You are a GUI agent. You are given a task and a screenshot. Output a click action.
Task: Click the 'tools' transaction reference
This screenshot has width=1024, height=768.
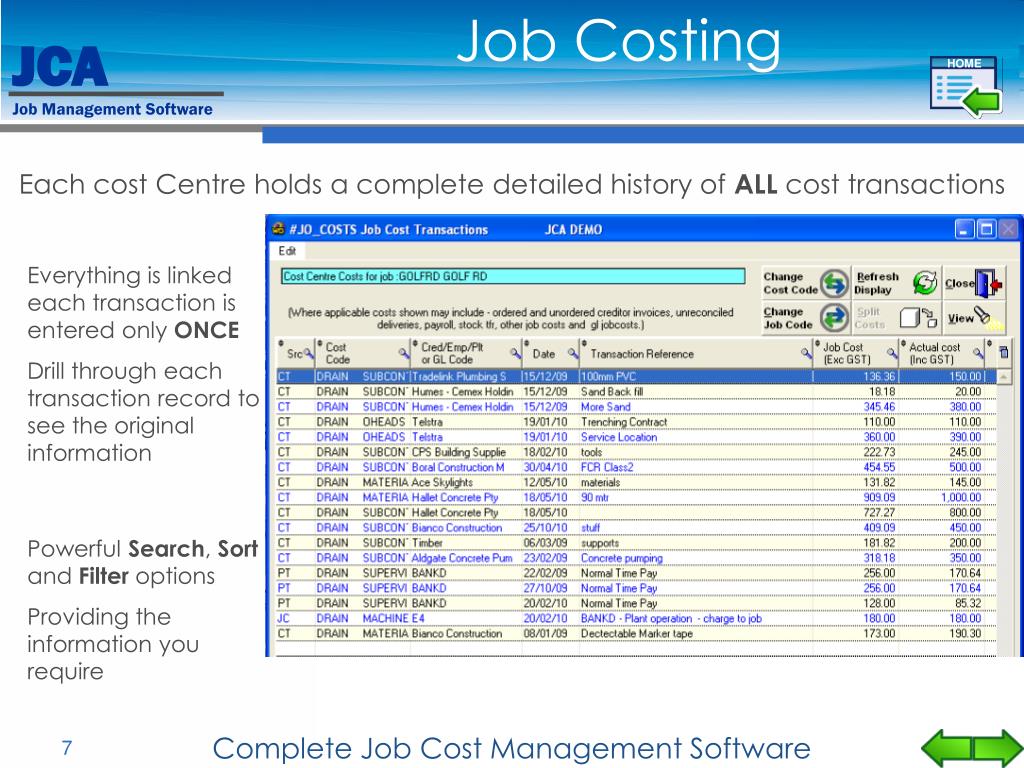(x=592, y=452)
